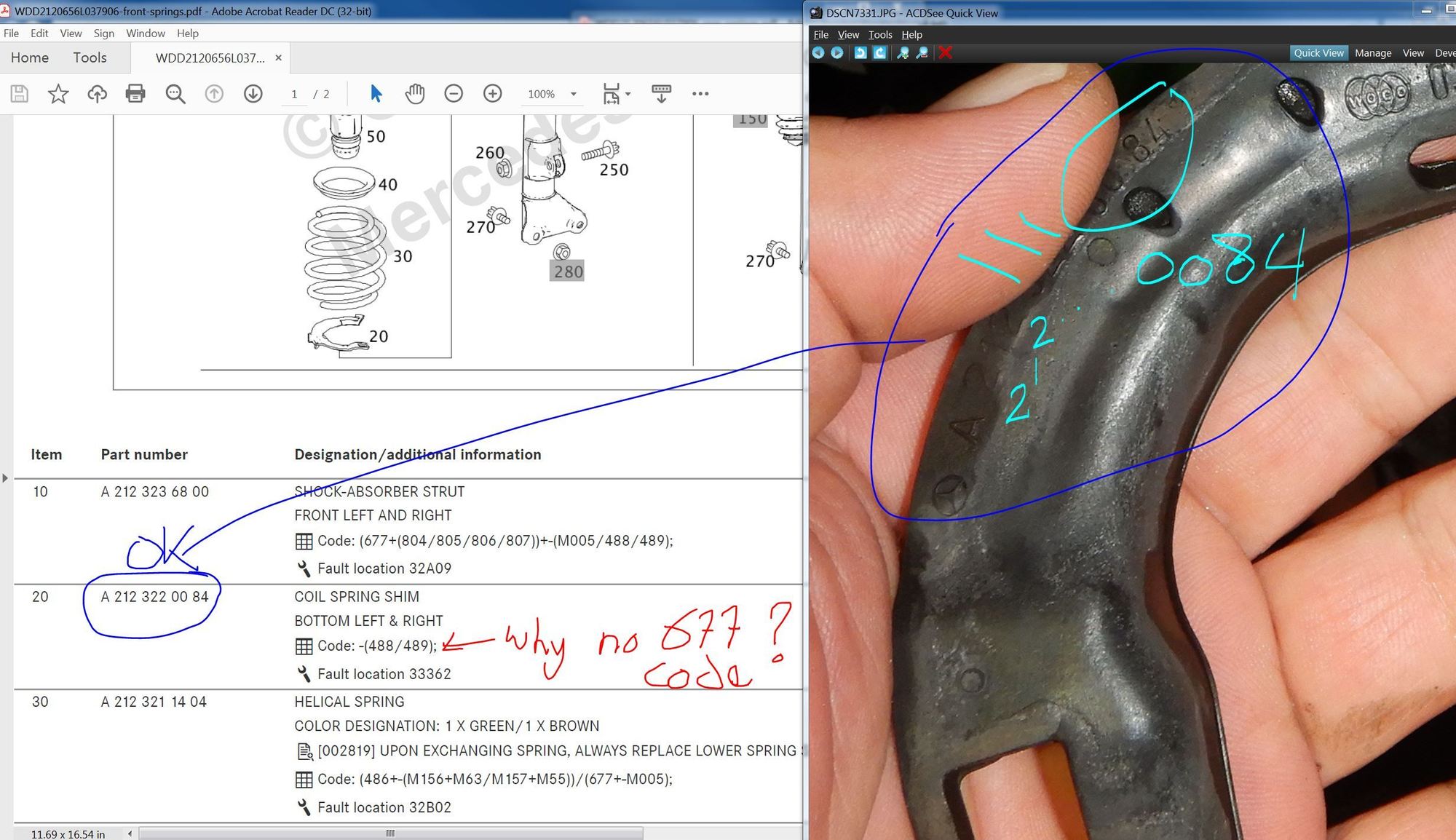
Task: Open the Window menu in Acrobat
Action: click(x=145, y=33)
